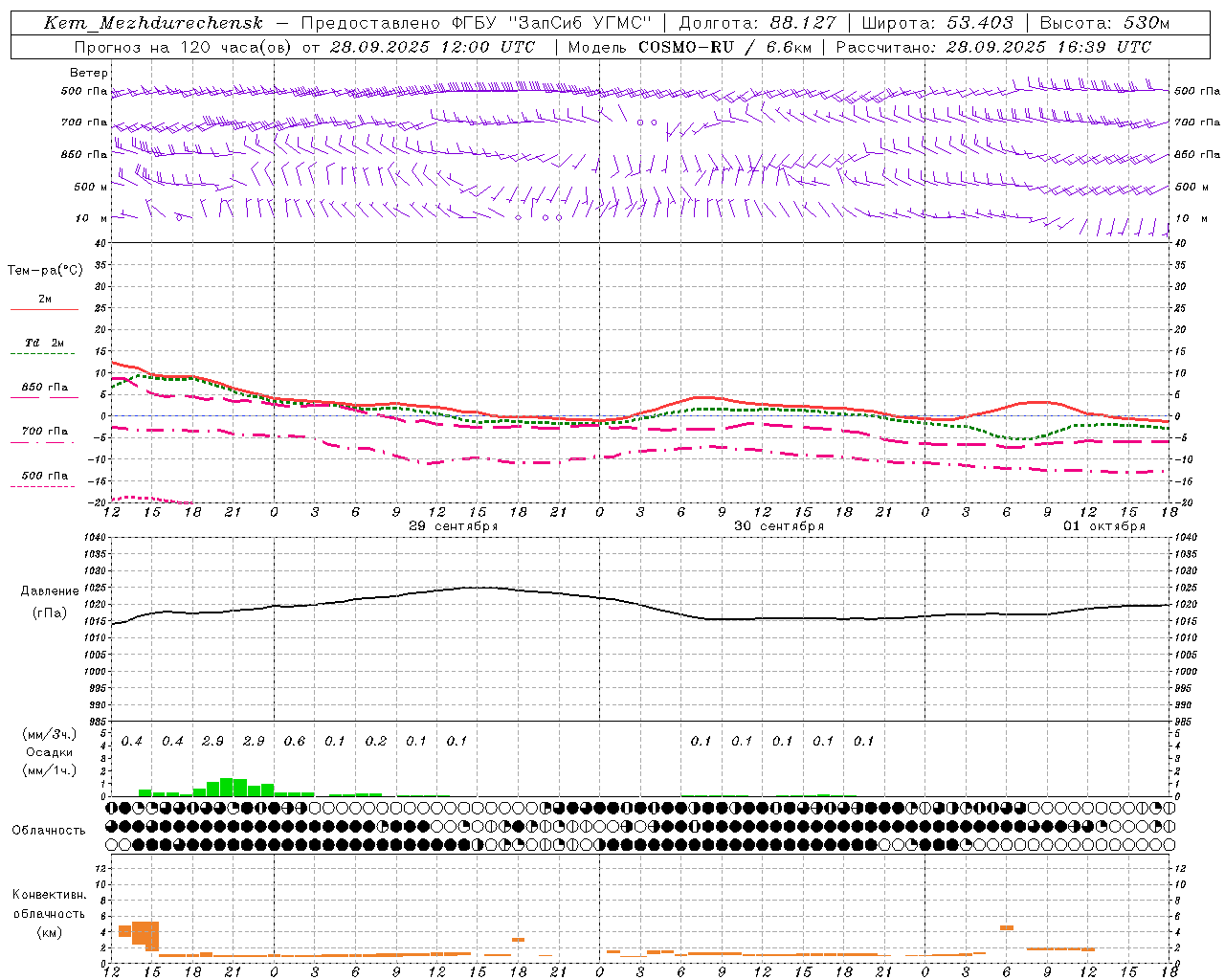
Task: Click the '01 октября' date label
Action: [1104, 526]
